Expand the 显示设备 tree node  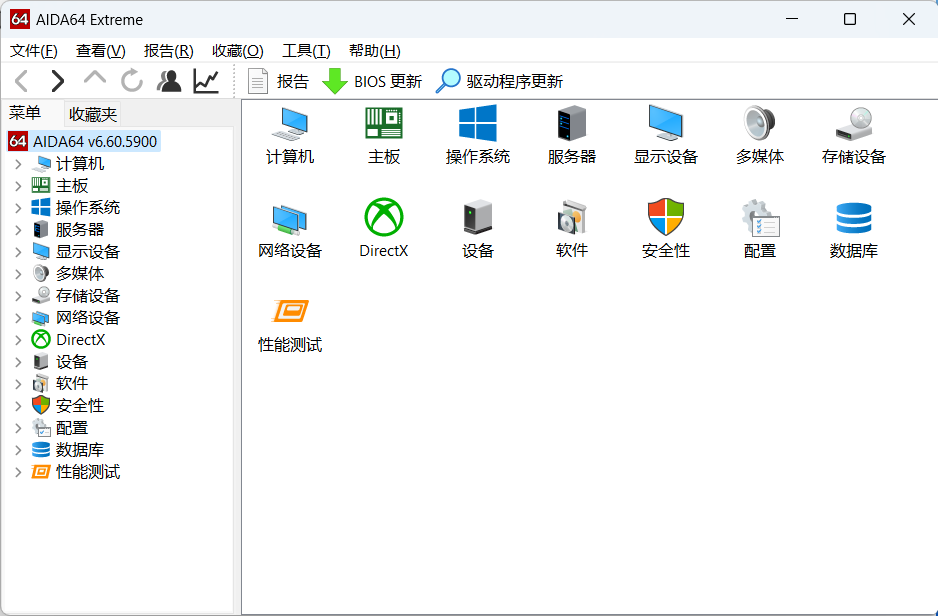coord(19,252)
